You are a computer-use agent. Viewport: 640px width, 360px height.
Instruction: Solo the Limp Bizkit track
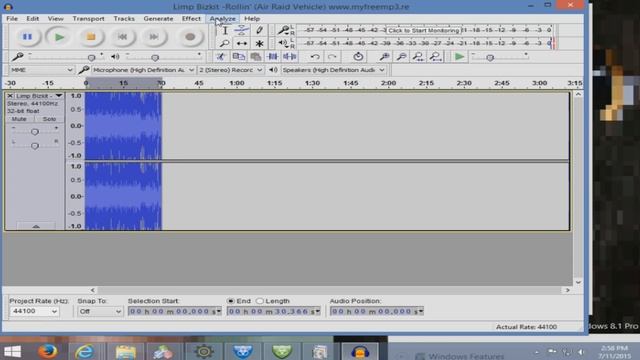click(49, 119)
